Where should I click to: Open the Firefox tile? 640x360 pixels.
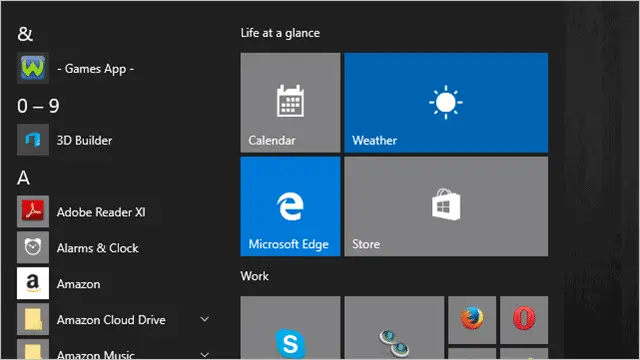[x=472, y=320]
